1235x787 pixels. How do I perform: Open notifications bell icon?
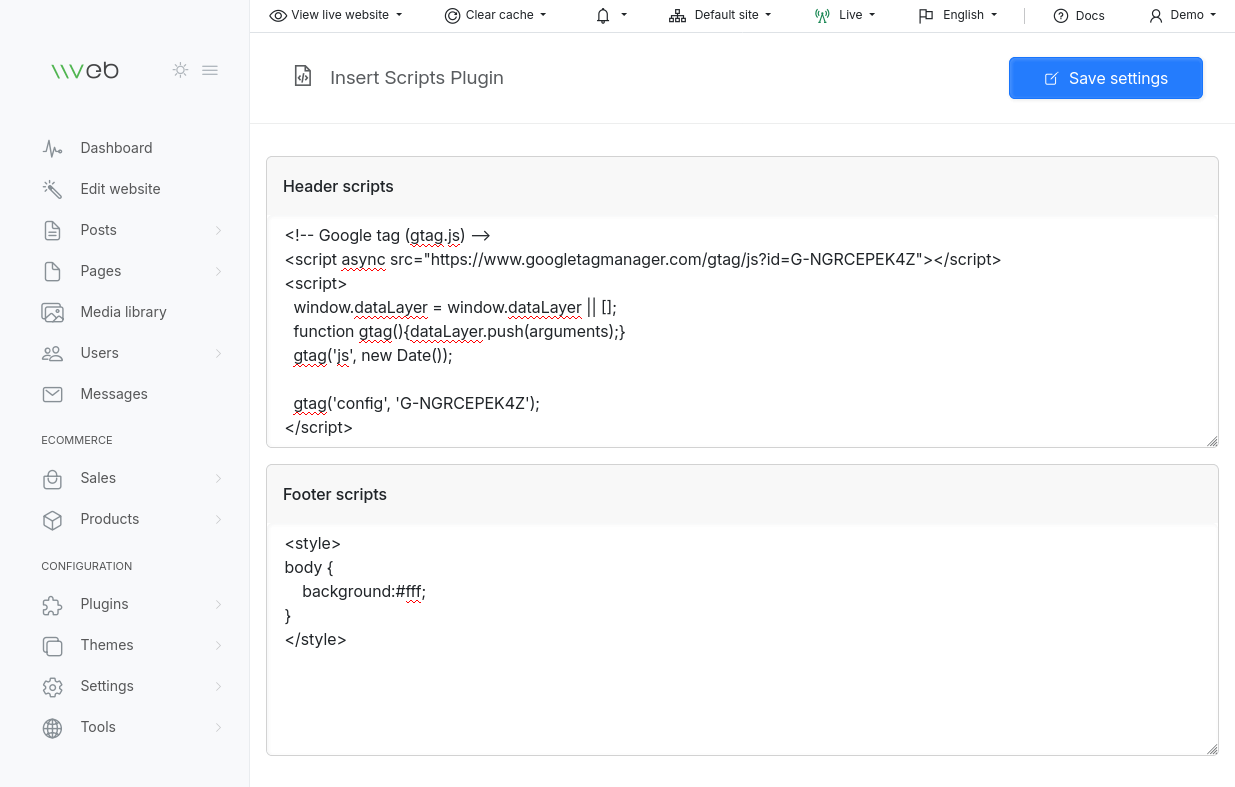click(603, 16)
